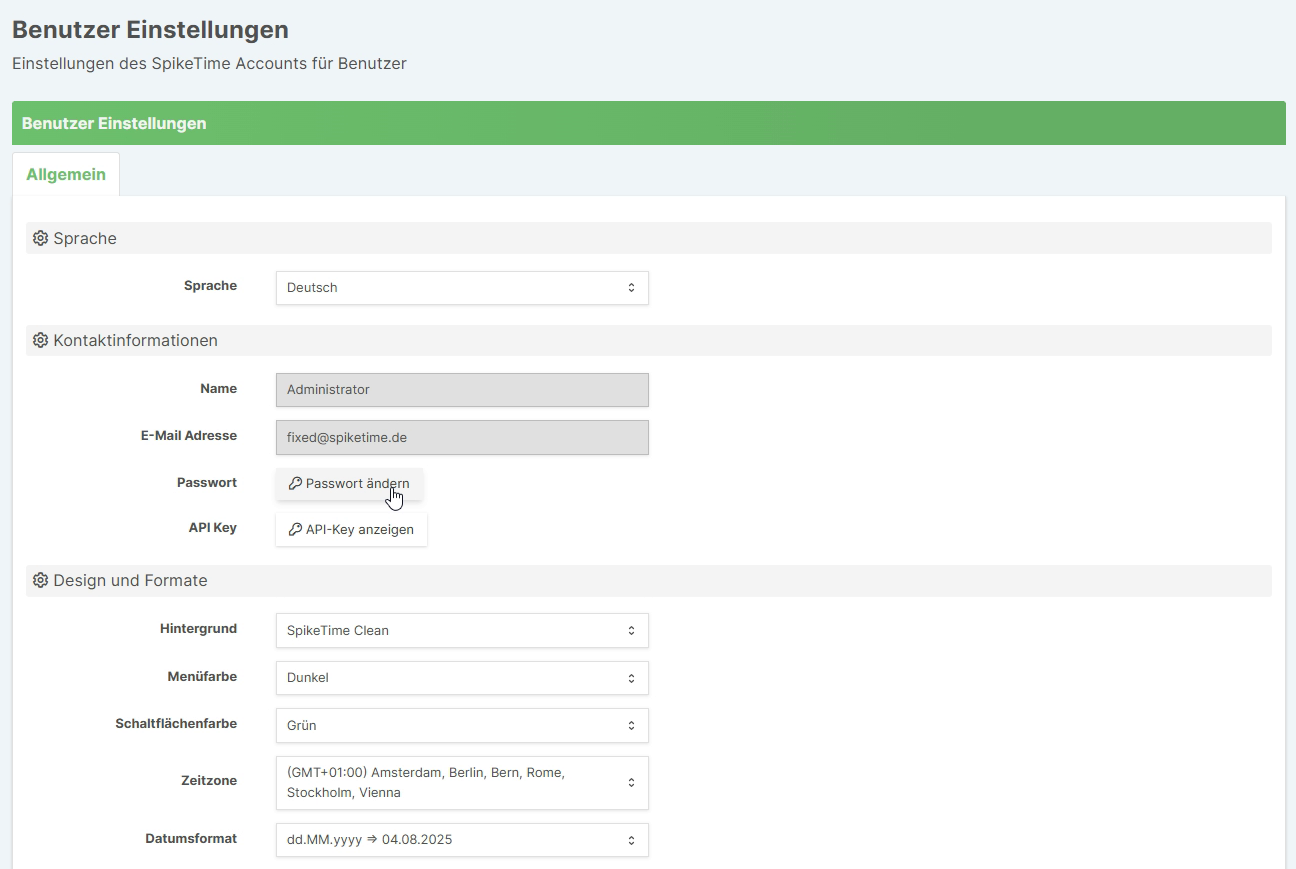Click the key icon on API-Key anzeigen
The width and height of the screenshot is (1296, 869).
(x=295, y=530)
